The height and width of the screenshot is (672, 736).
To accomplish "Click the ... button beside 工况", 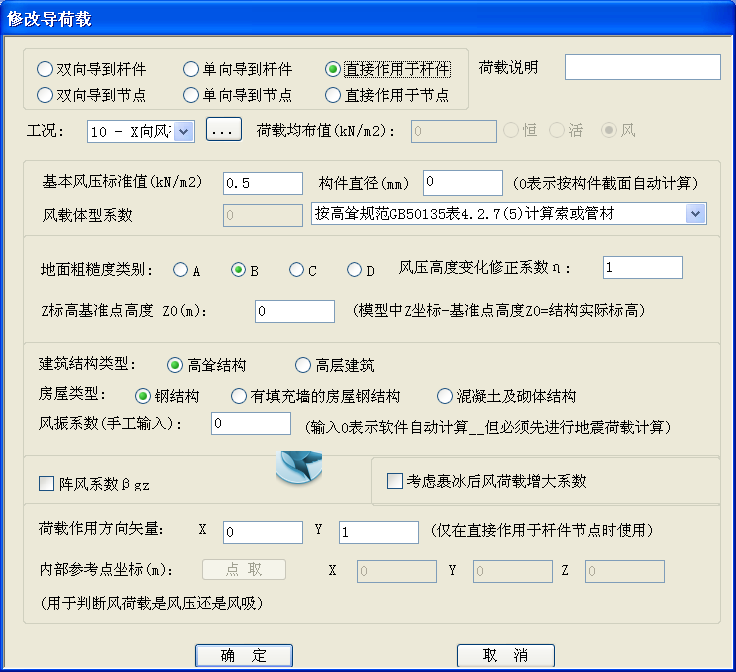I will (x=224, y=130).
